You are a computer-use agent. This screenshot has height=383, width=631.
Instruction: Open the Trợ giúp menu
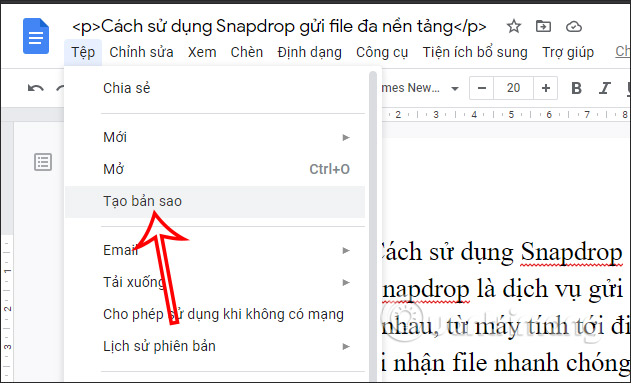[568, 52]
